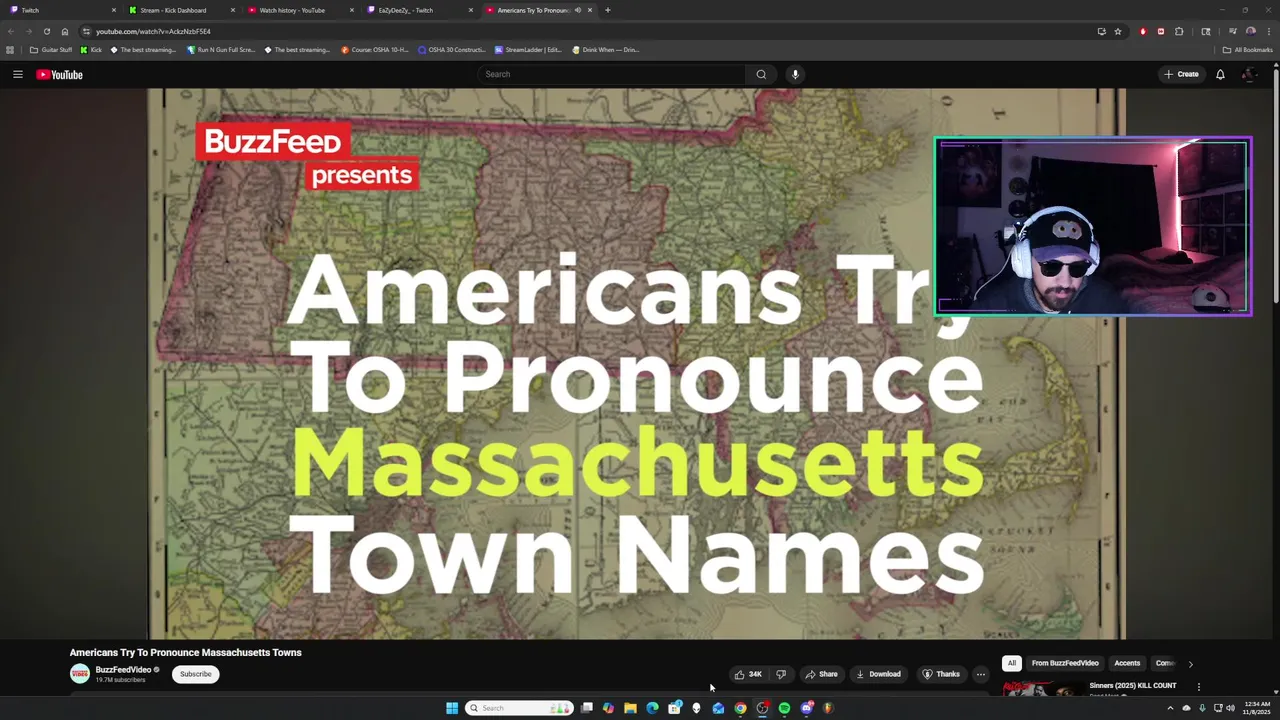Screen dimensions: 1280x720
Task: Click the YouTube search field
Action: pyautogui.click(x=612, y=74)
